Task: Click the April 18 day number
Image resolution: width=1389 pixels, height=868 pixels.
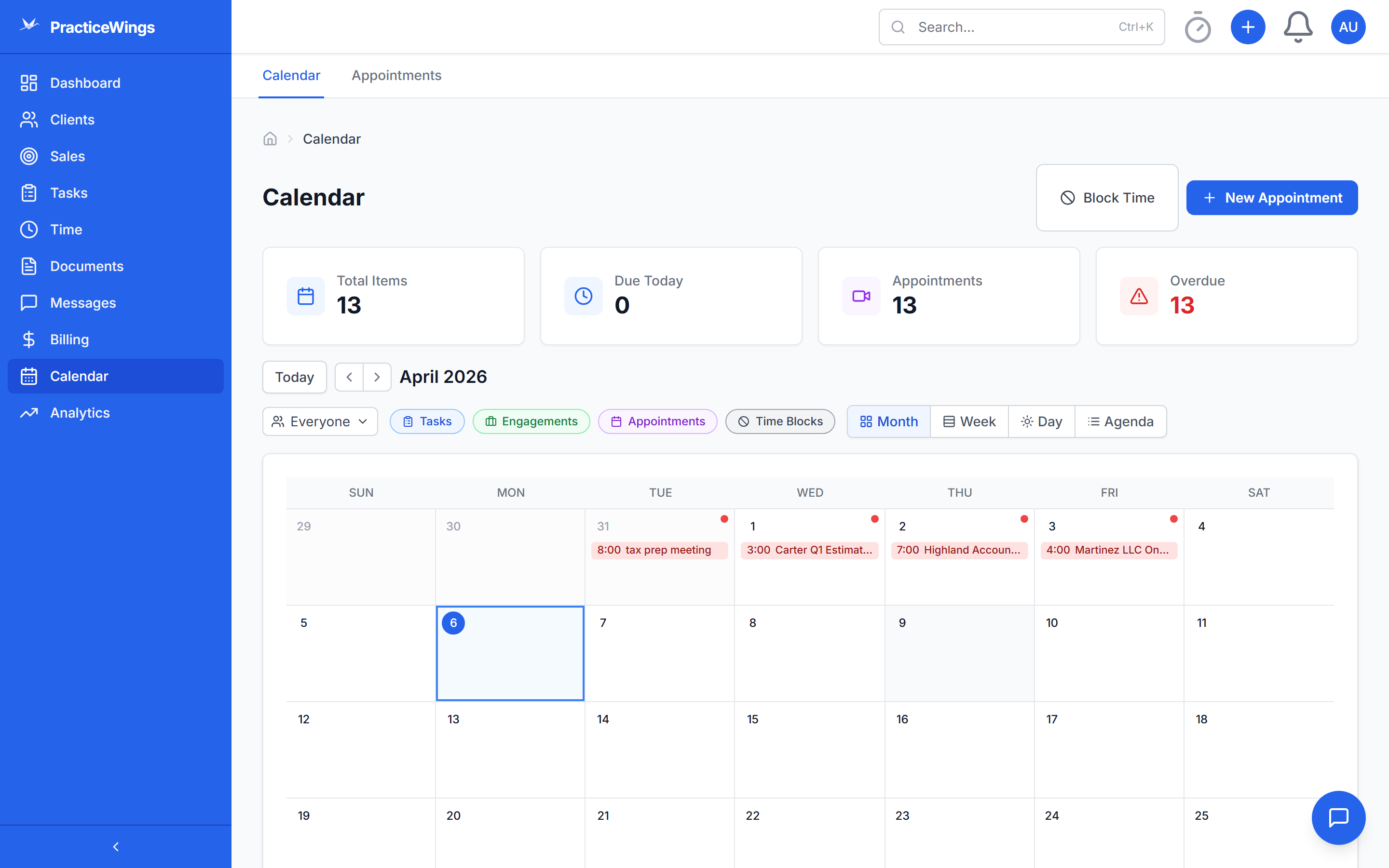Action: coord(1201,719)
